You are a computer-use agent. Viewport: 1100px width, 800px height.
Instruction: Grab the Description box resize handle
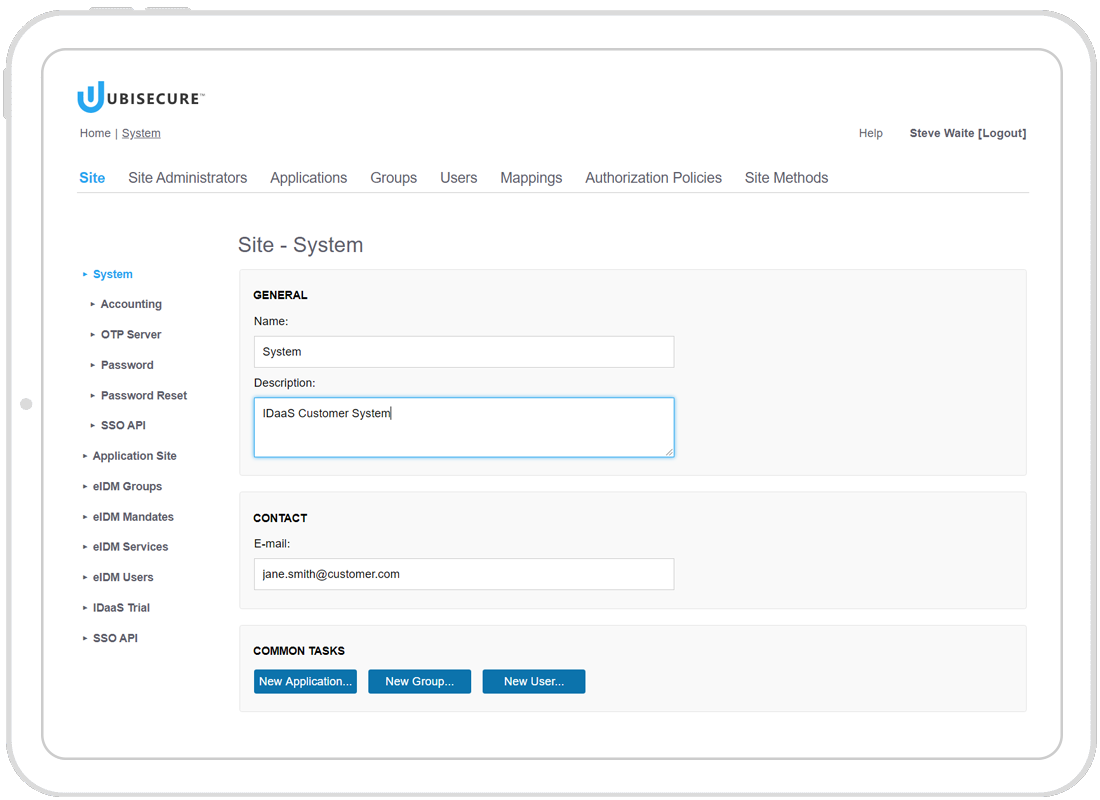[670, 453]
